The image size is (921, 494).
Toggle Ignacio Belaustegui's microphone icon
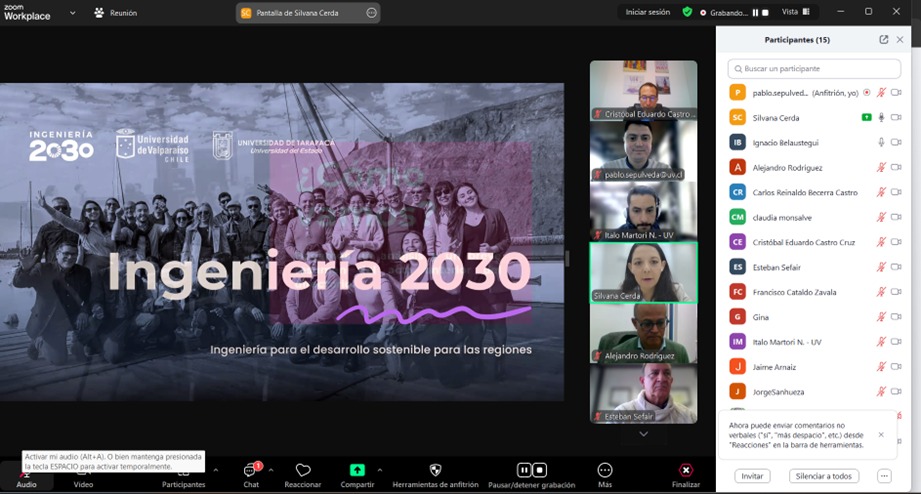pyautogui.click(x=881, y=142)
